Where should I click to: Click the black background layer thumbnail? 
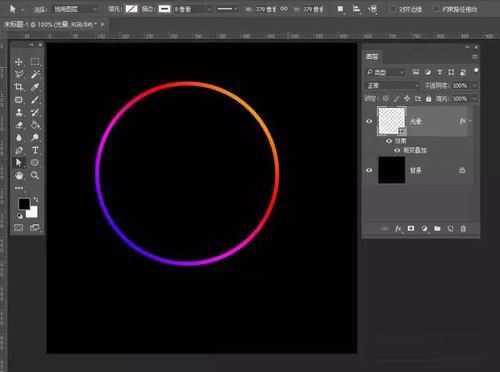(392, 170)
